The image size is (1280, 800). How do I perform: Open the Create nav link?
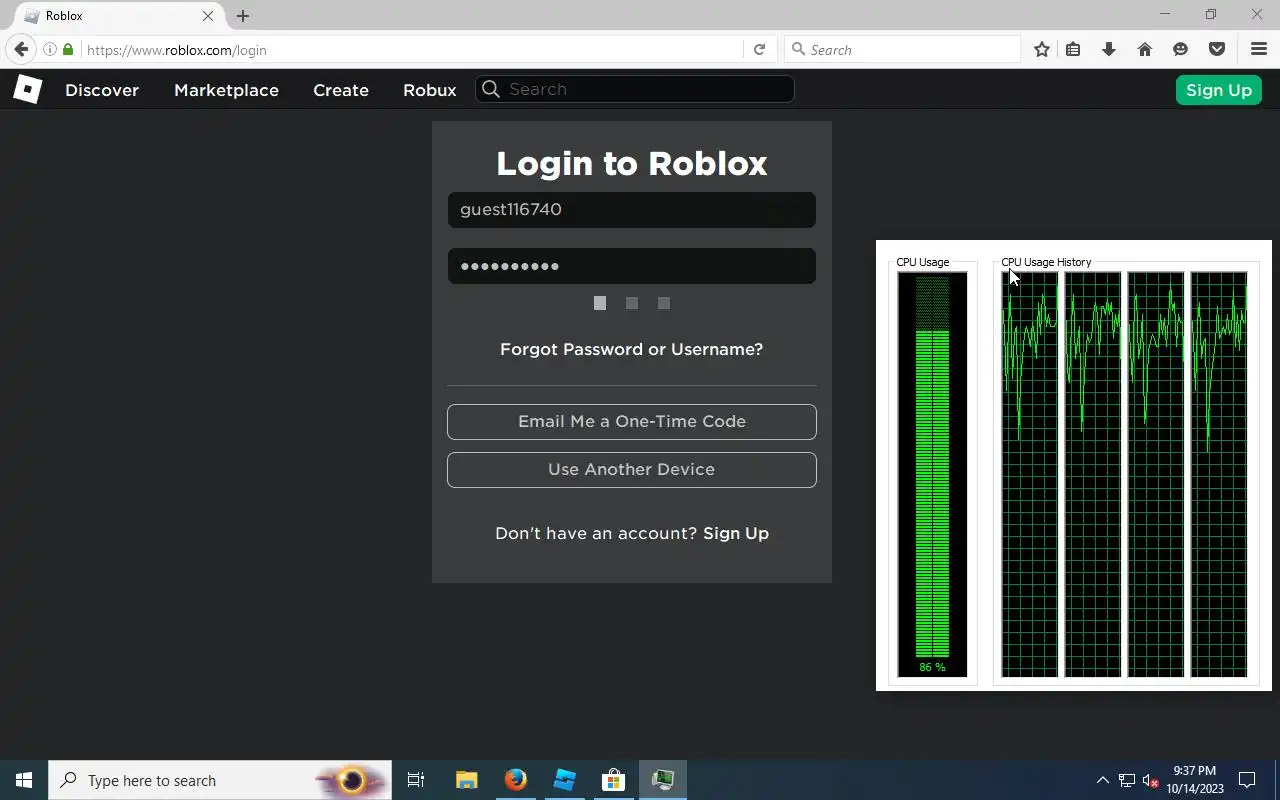pos(341,90)
